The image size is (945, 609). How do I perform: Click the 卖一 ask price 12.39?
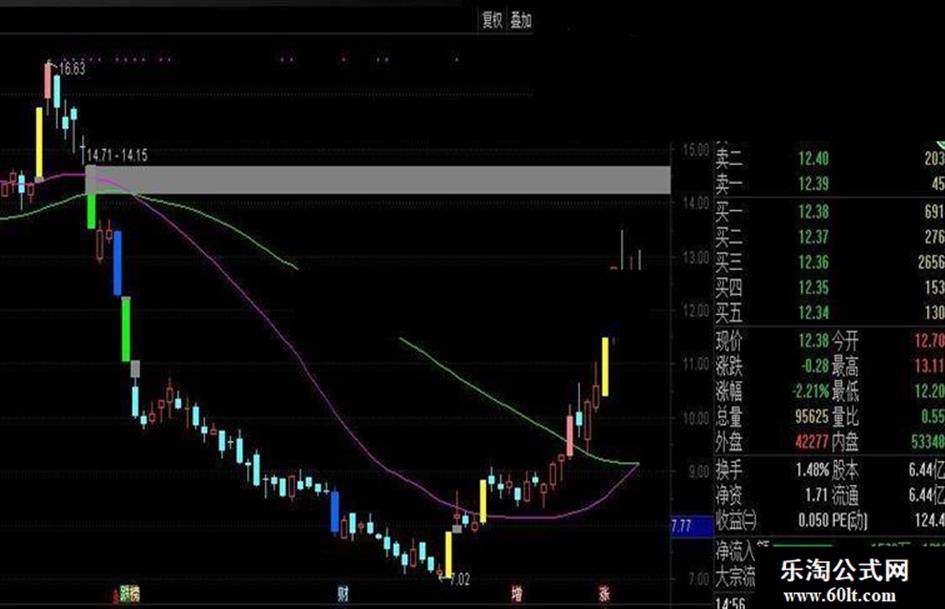pyautogui.click(x=814, y=184)
